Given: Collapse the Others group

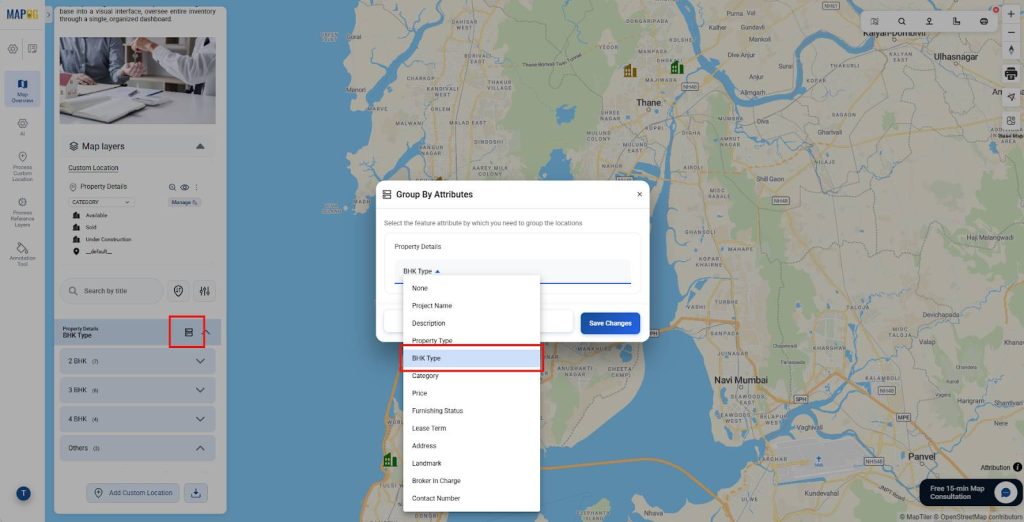Looking at the screenshot, I should pos(137,448).
